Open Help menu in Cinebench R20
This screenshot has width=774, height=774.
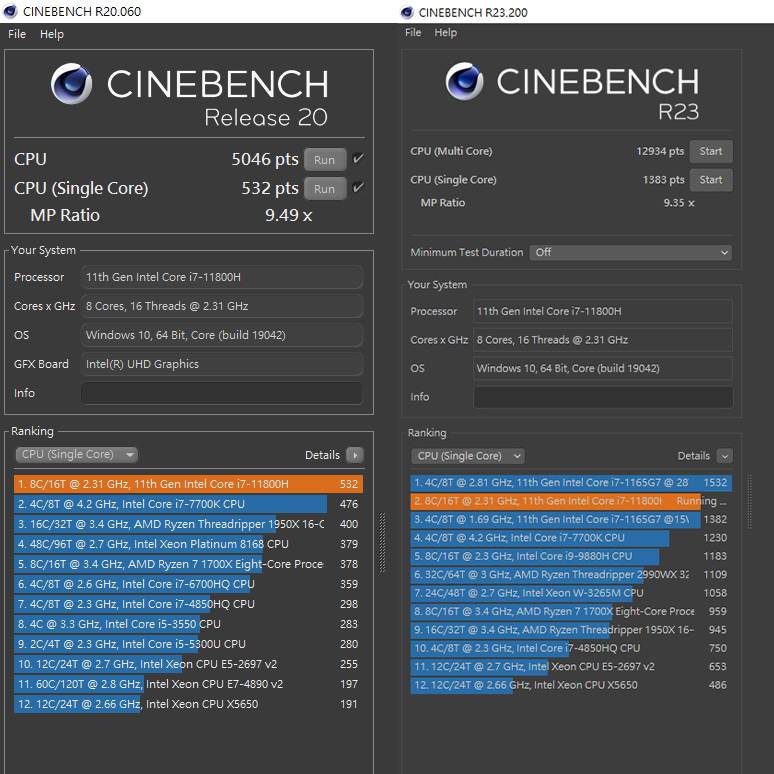pyautogui.click(x=52, y=34)
